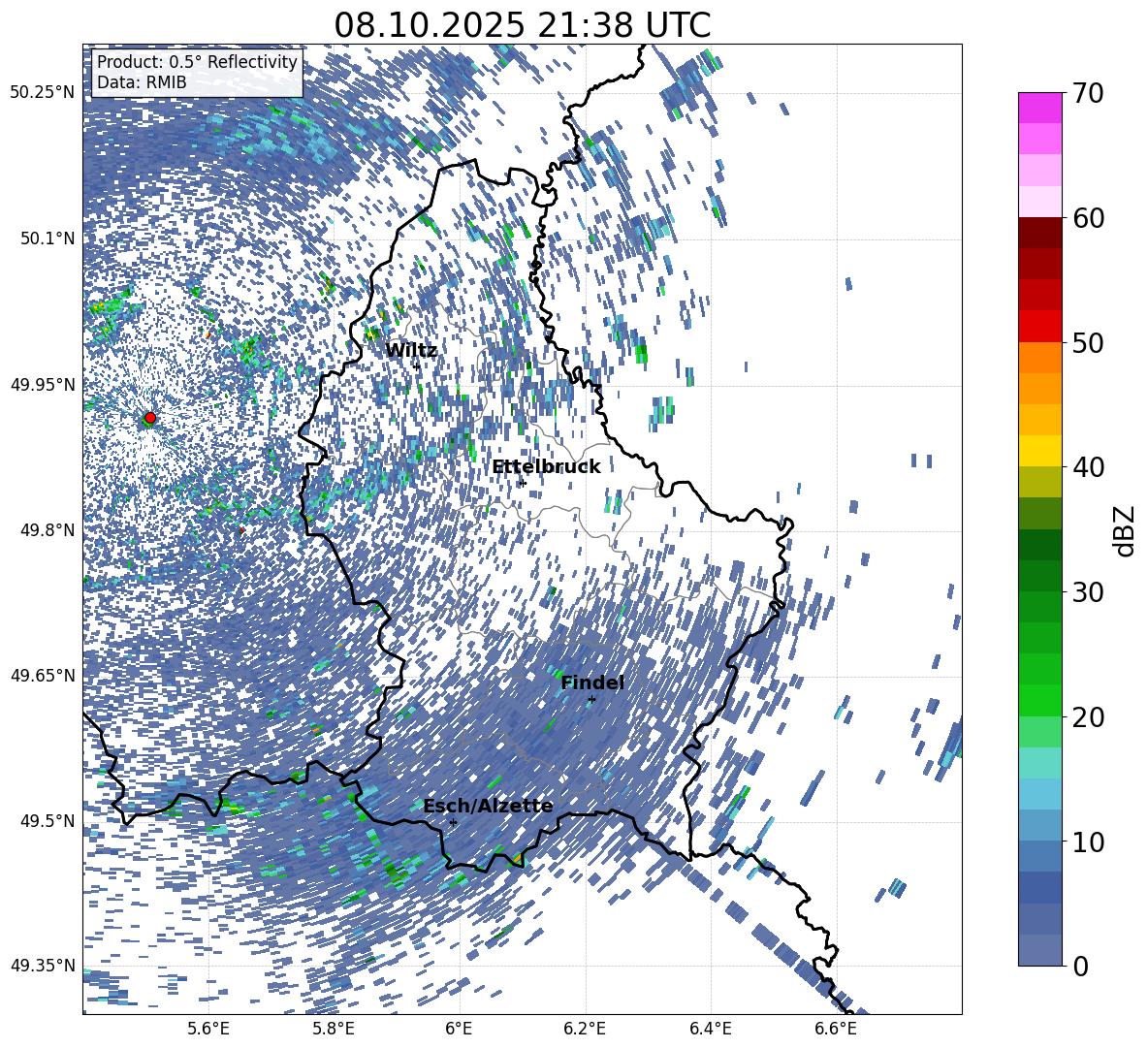Click the Ettelbruck city label

[x=546, y=467]
